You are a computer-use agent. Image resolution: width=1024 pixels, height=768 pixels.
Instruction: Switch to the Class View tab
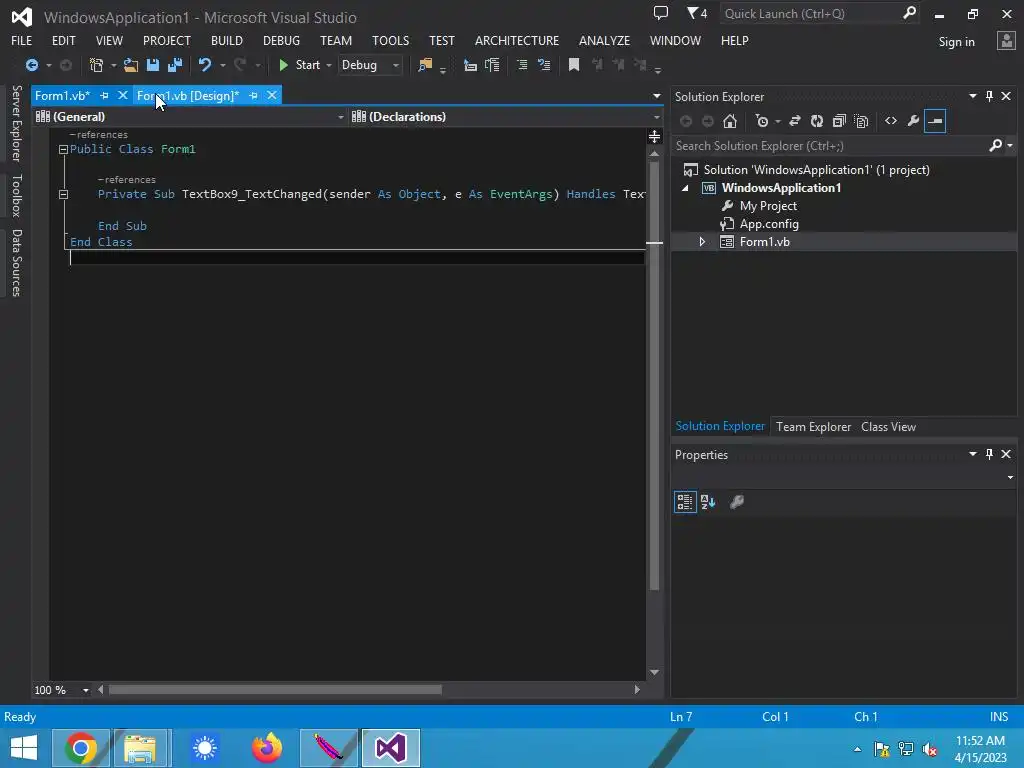click(x=888, y=427)
